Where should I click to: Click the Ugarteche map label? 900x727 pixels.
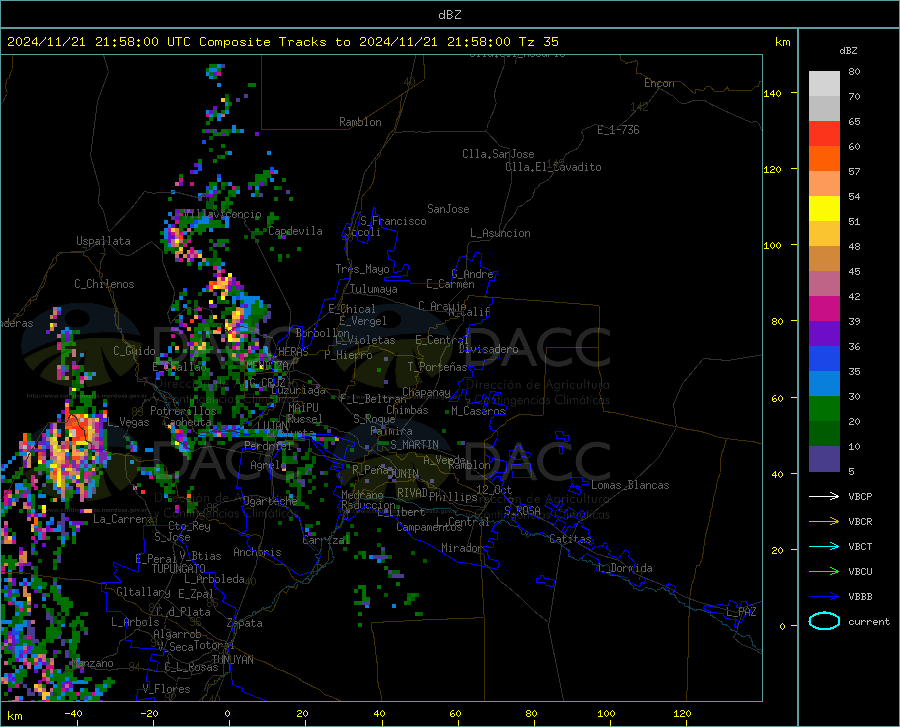(270, 500)
